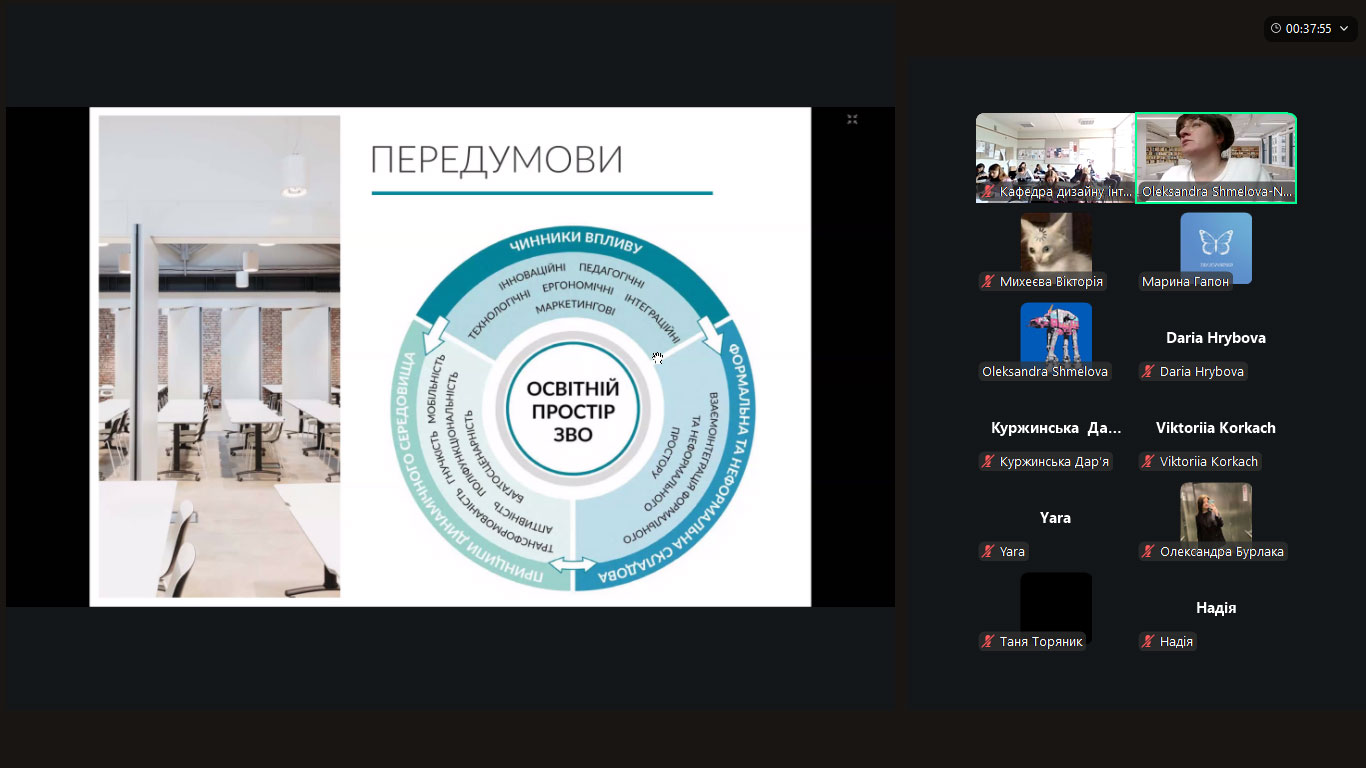1366x768 pixels.
Task: Click the AT-AT walker avatar of Oleksandra Shmelova
Action: [x=1056, y=332]
